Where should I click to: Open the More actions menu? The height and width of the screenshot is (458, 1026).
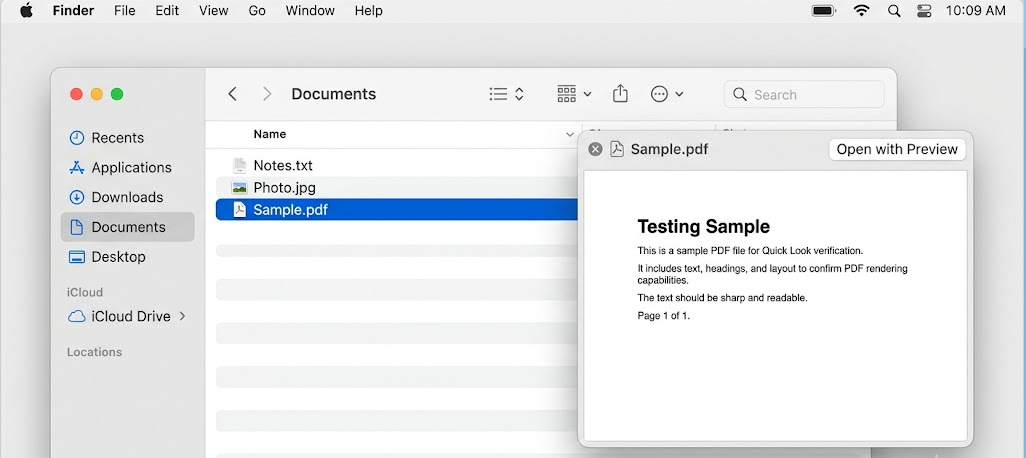[667, 94]
